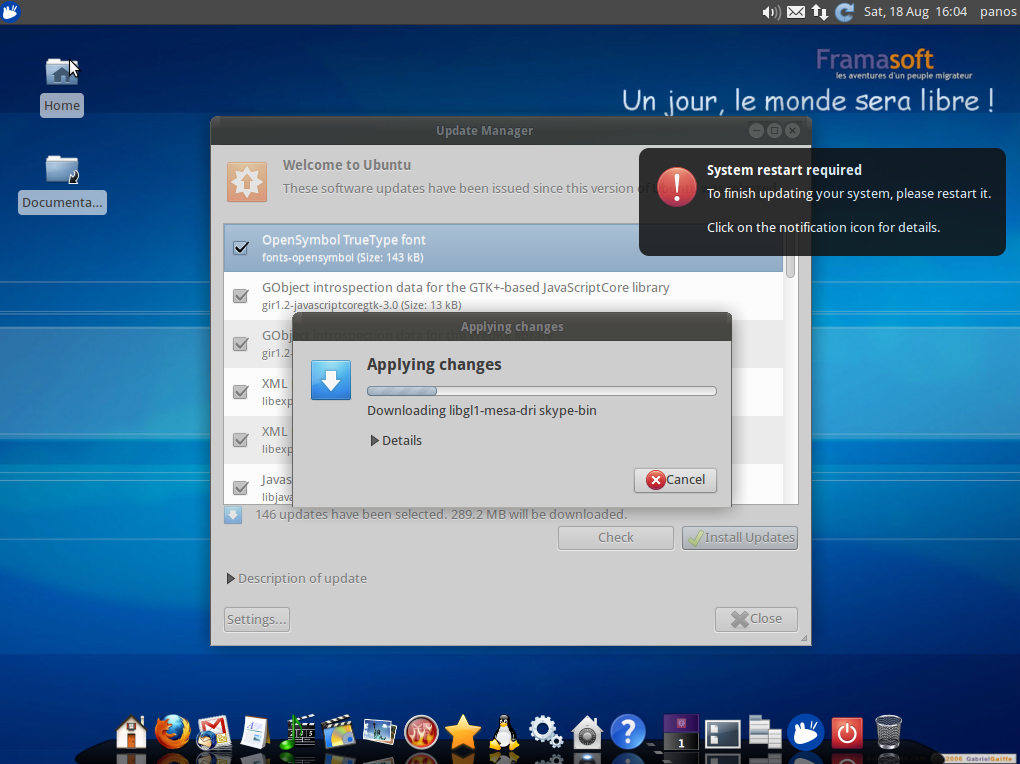The image size is (1020, 764).
Task: Click the house icon in the dock
Action: coord(131,732)
